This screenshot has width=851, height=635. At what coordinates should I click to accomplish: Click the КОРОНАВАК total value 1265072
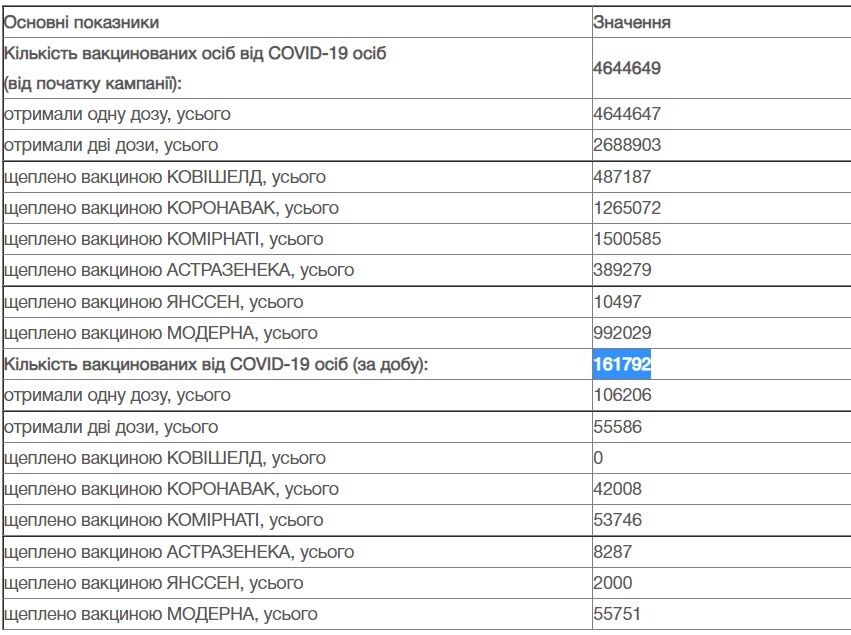[x=627, y=208]
